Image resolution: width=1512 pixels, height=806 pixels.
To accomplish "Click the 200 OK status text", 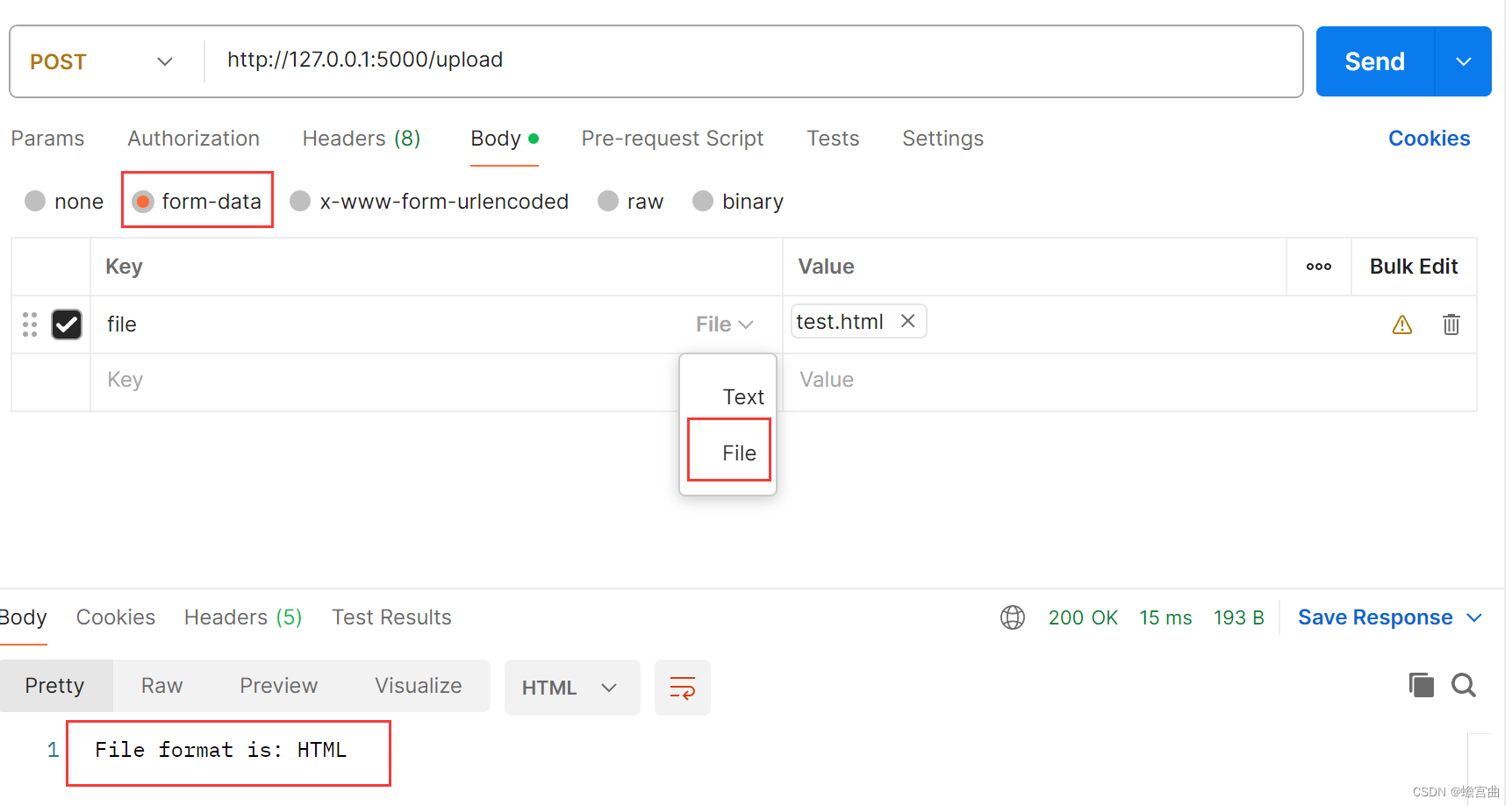I will [x=1083, y=617].
